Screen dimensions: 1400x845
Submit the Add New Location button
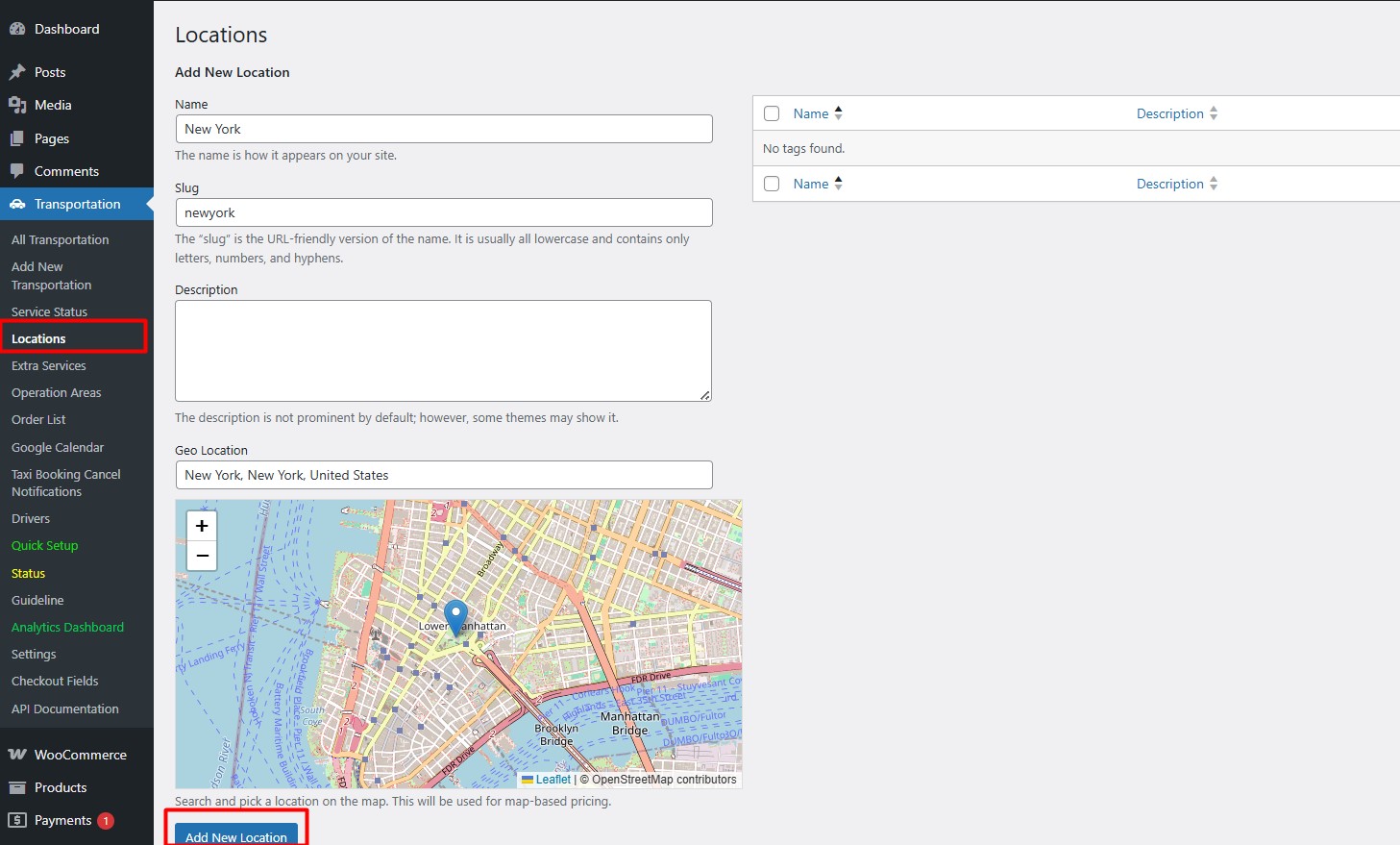(x=236, y=835)
